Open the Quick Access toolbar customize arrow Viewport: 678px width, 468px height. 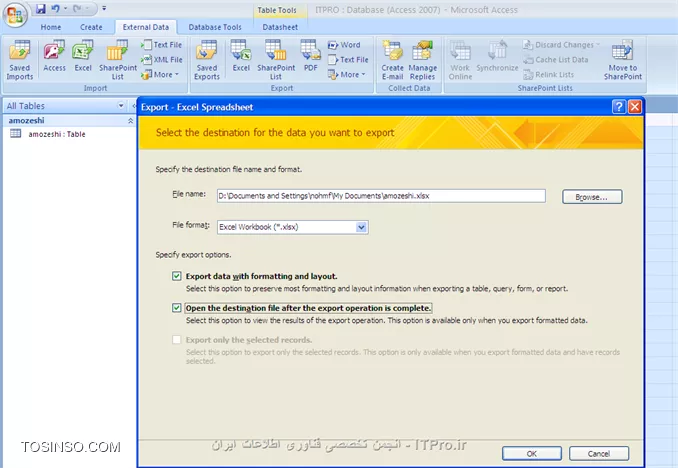[x=104, y=8]
